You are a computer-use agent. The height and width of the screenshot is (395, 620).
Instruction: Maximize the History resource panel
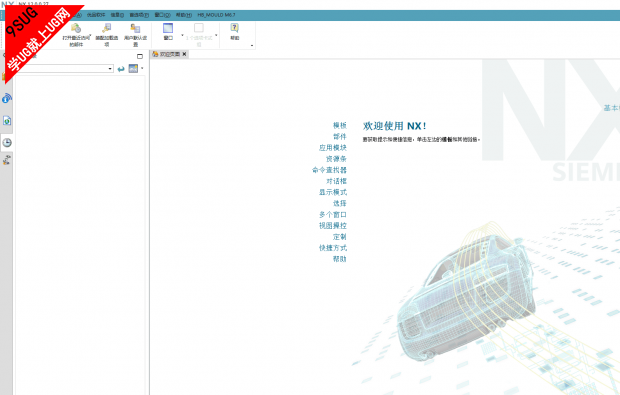pyautogui.click(x=140, y=56)
